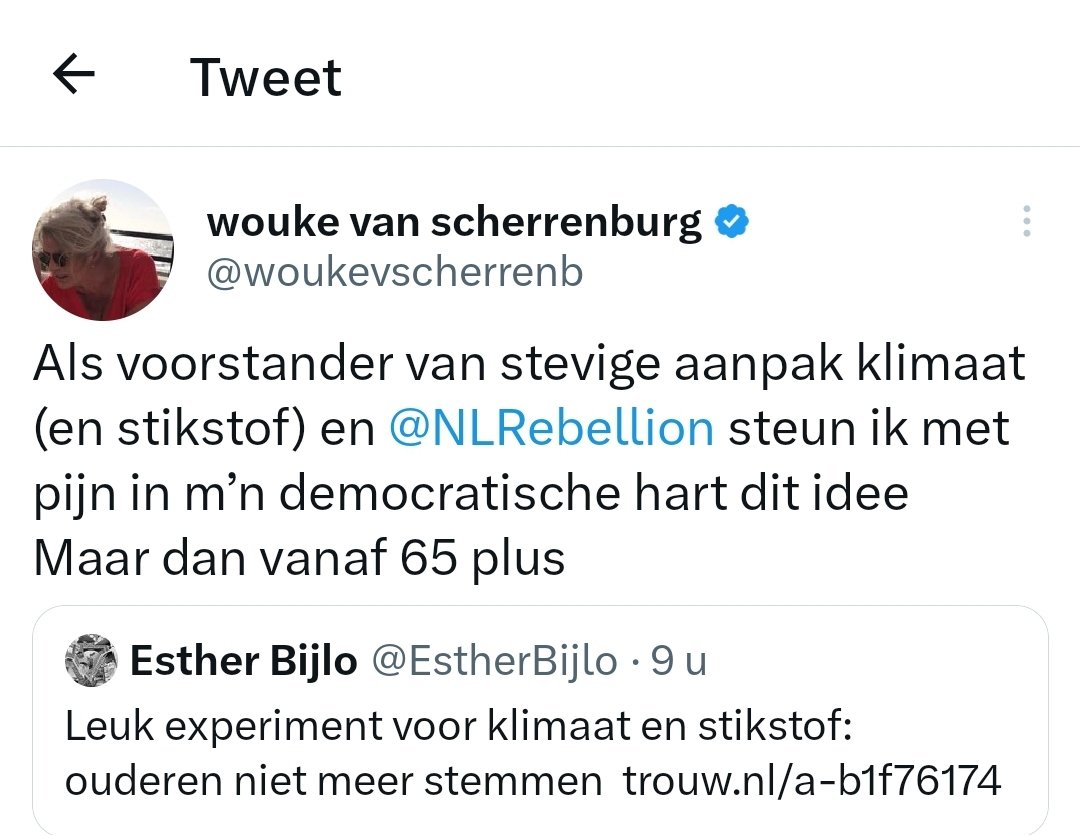1080x835 pixels.
Task: Go back using the left arrow
Action: pos(74,74)
